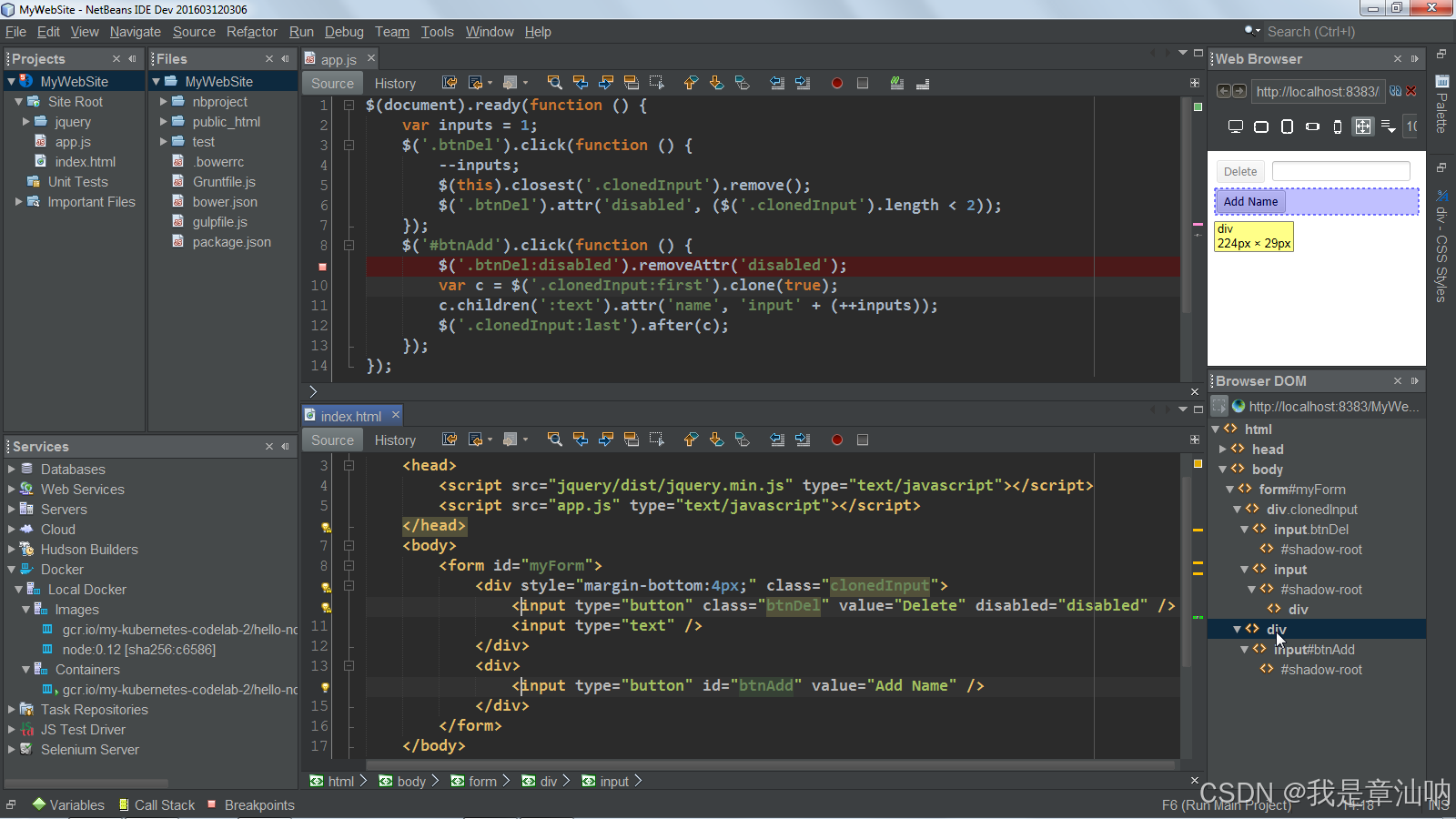Click Add Name button in Web Browser
1456x819 pixels.
[x=1250, y=201]
